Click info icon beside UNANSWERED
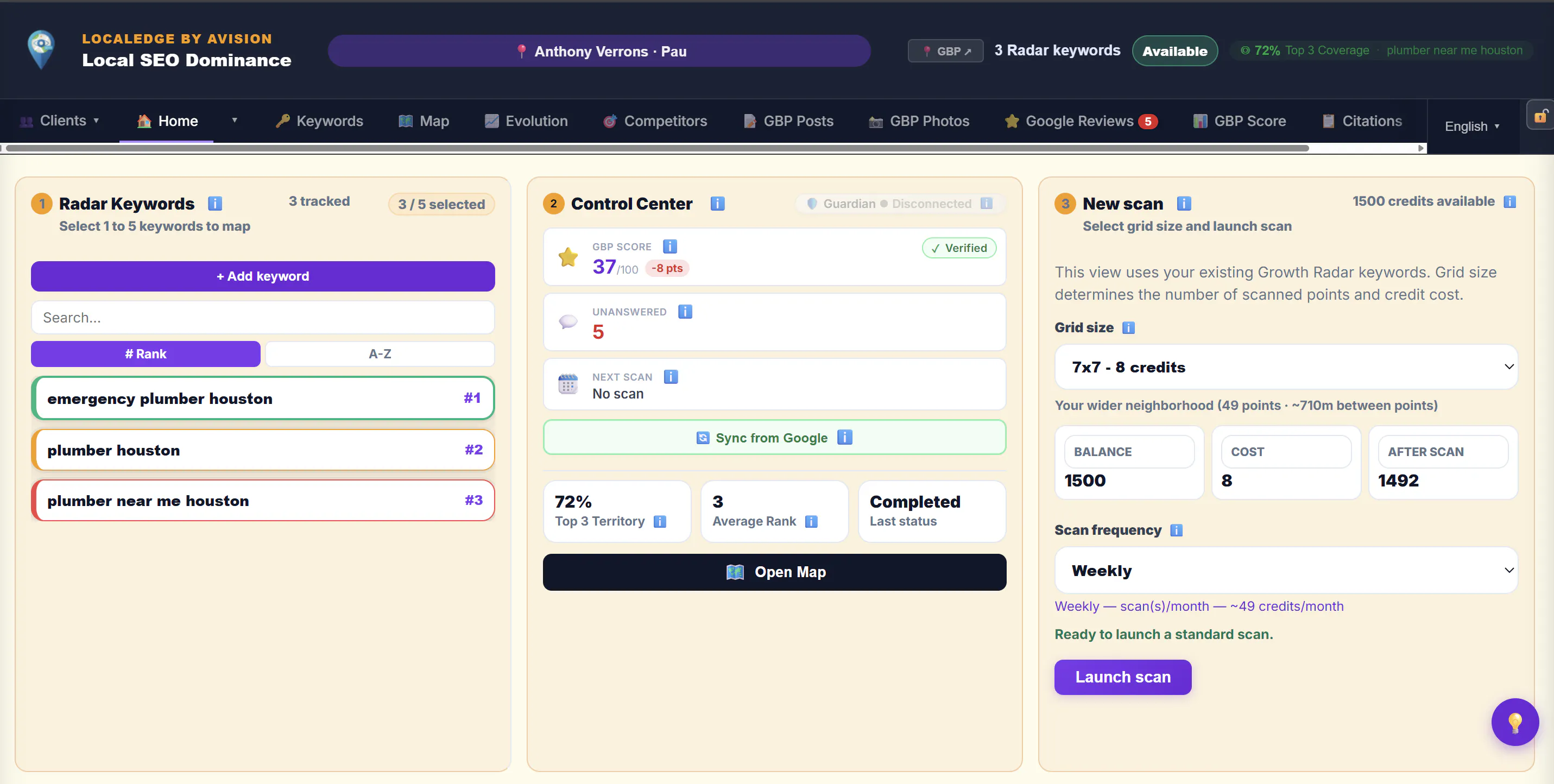This screenshot has height=784, width=1554. [x=685, y=311]
